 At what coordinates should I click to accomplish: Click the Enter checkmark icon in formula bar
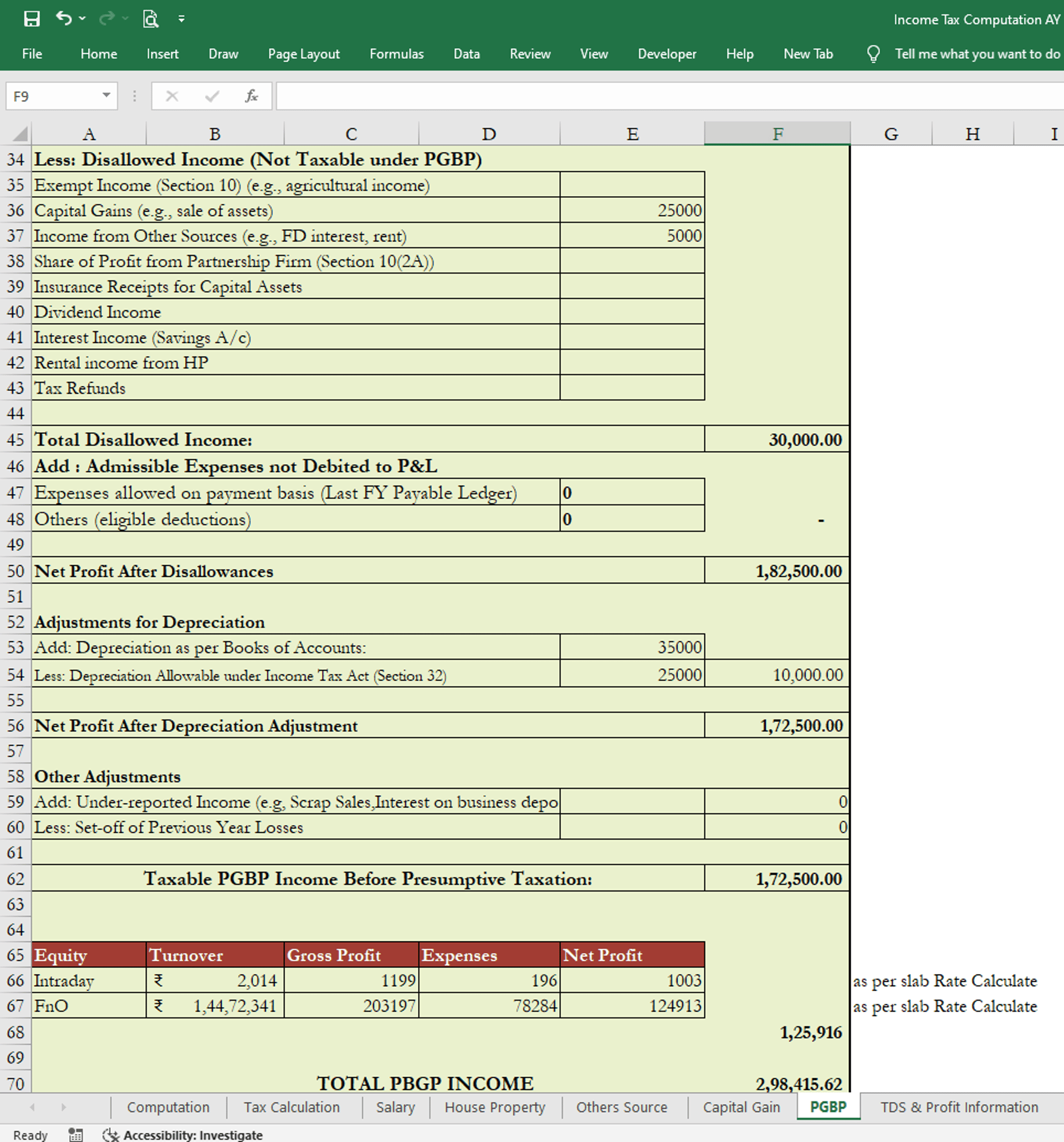tap(212, 96)
